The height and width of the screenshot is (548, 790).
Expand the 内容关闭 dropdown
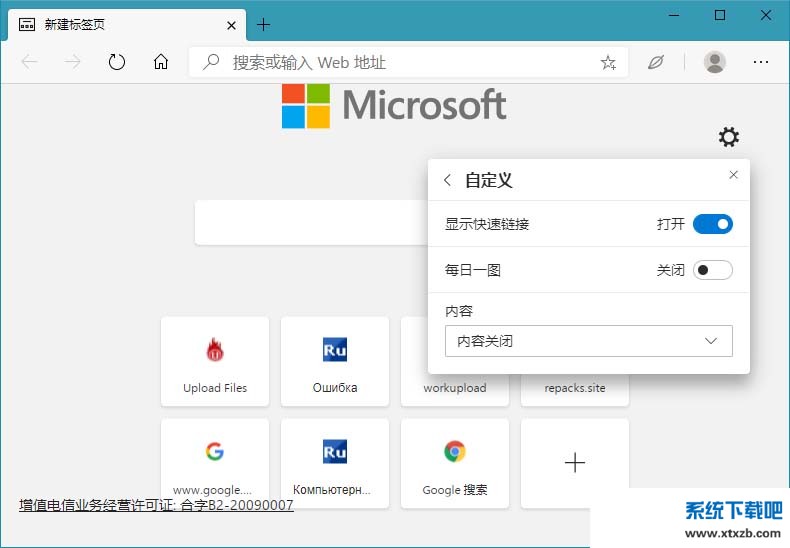click(588, 341)
